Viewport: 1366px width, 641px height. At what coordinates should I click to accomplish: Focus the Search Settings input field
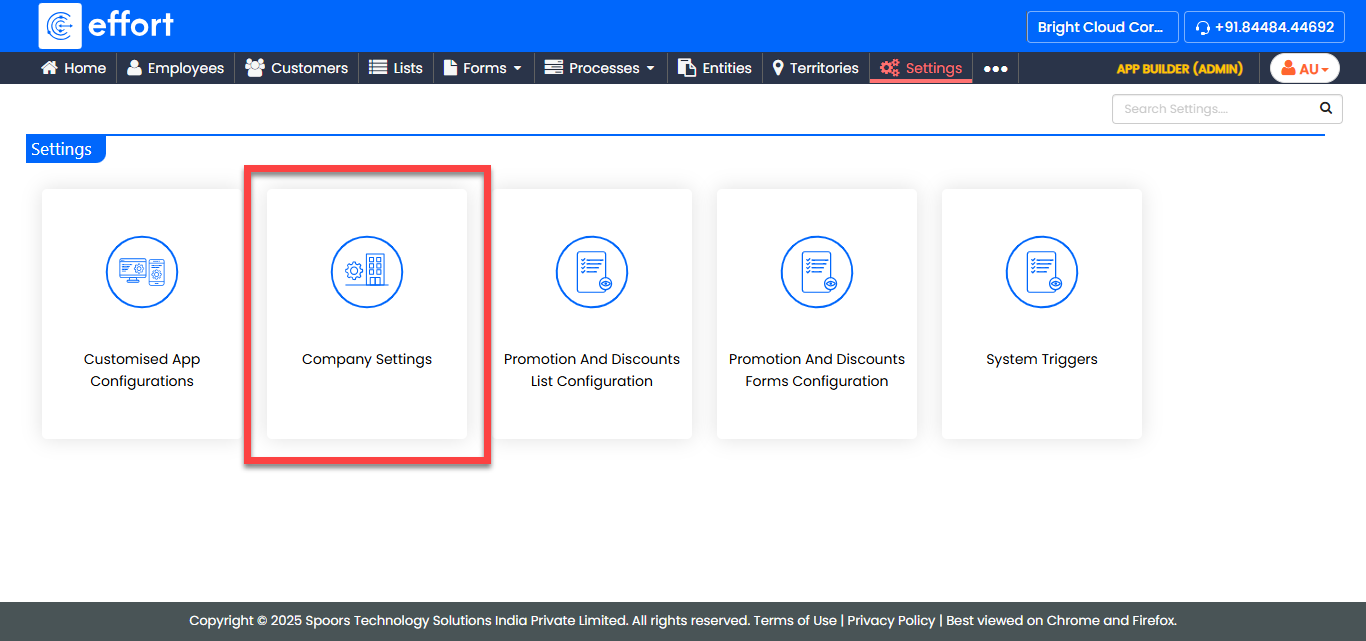(x=1212, y=109)
